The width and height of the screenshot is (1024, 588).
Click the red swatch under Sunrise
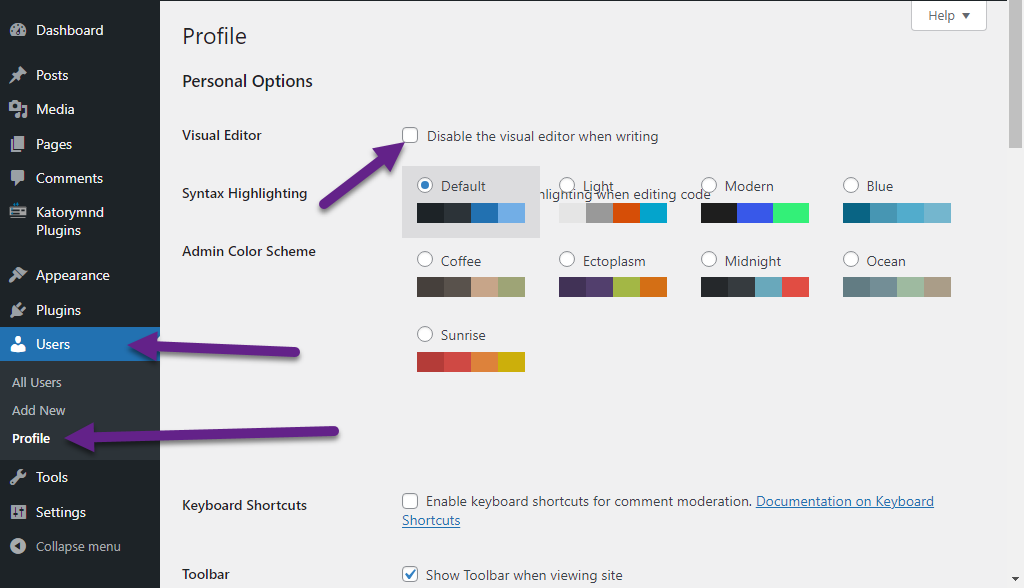click(x=430, y=361)
